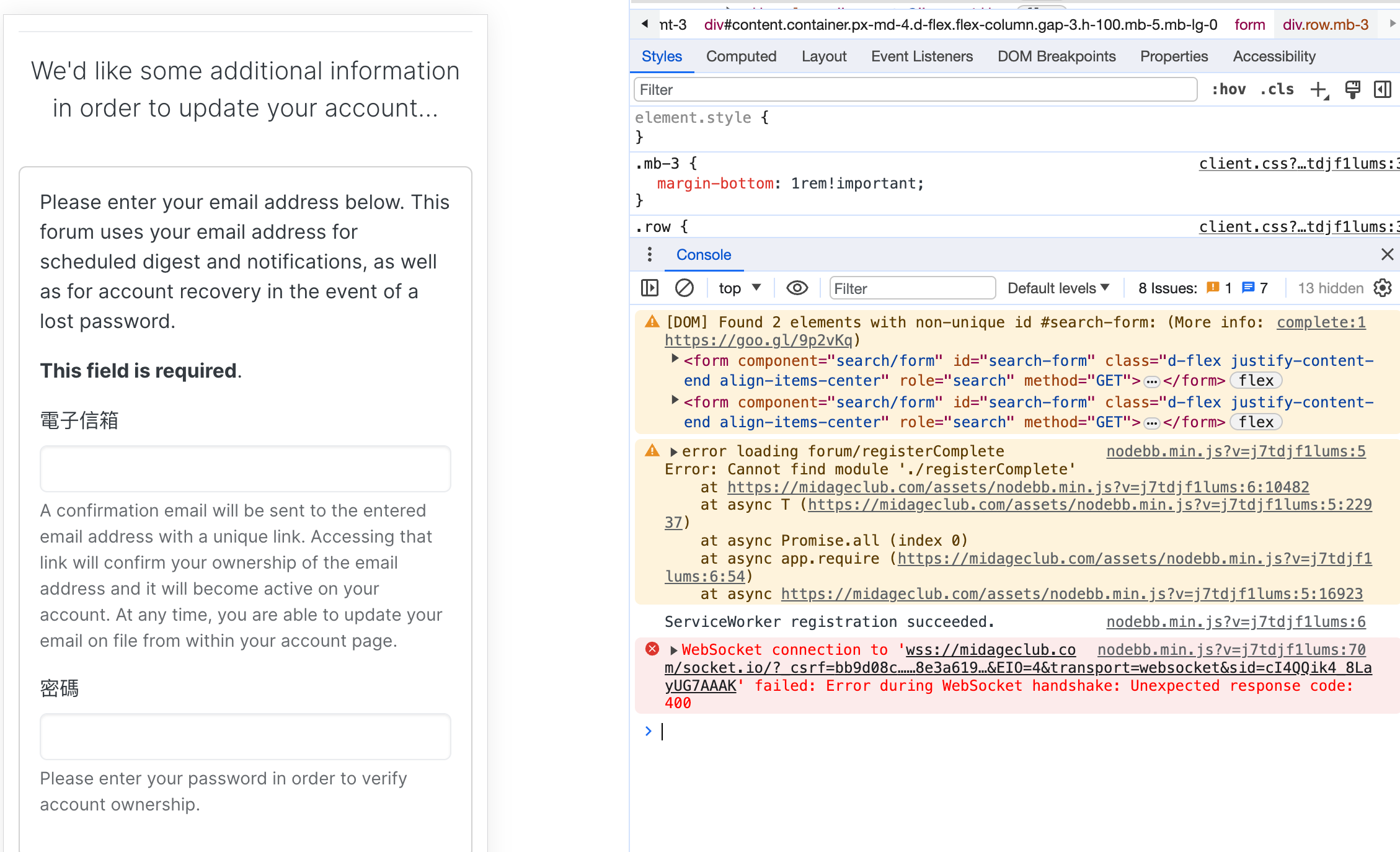Image resolution: width=1400 pixels, height=852 pixels.
Task: Toggle the :hov element state panel
Action: point(1228,90)
